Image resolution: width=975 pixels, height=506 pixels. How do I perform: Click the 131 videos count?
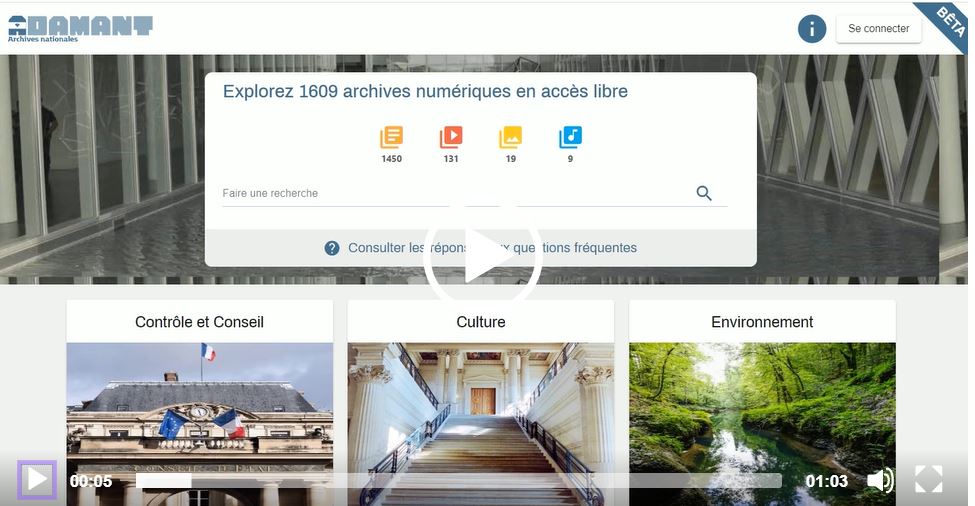click(451, 159)
